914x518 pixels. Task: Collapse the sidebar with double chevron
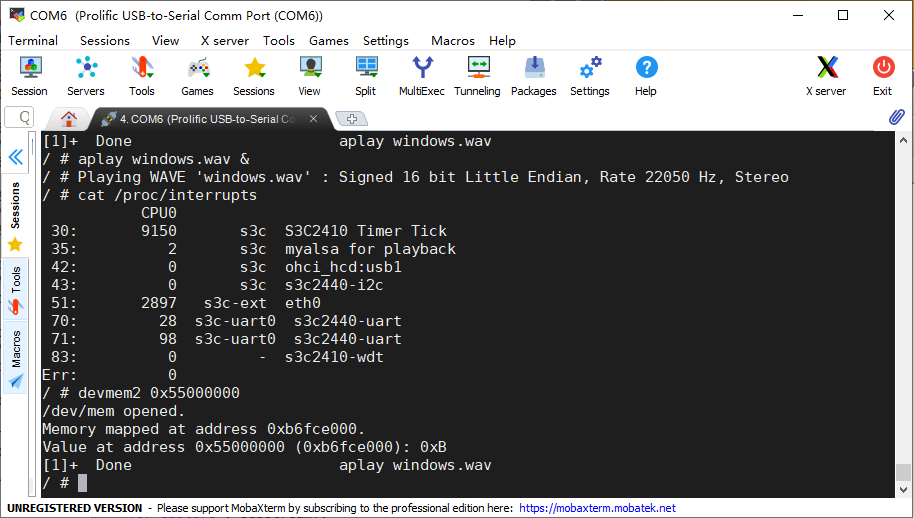click(16, 157)
